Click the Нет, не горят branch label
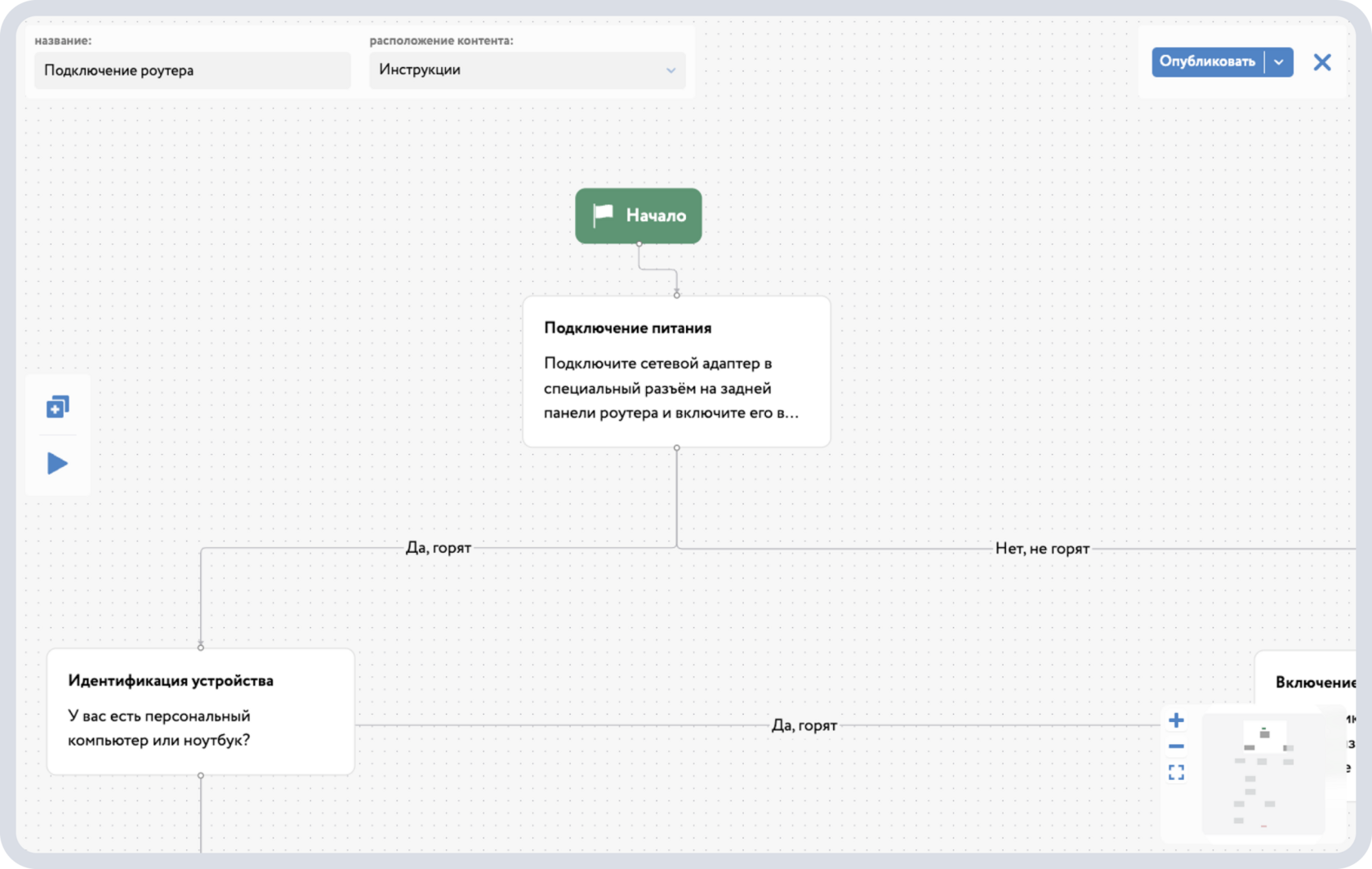The height and width of the screenshot is (869, 1372). [1041, 548]
